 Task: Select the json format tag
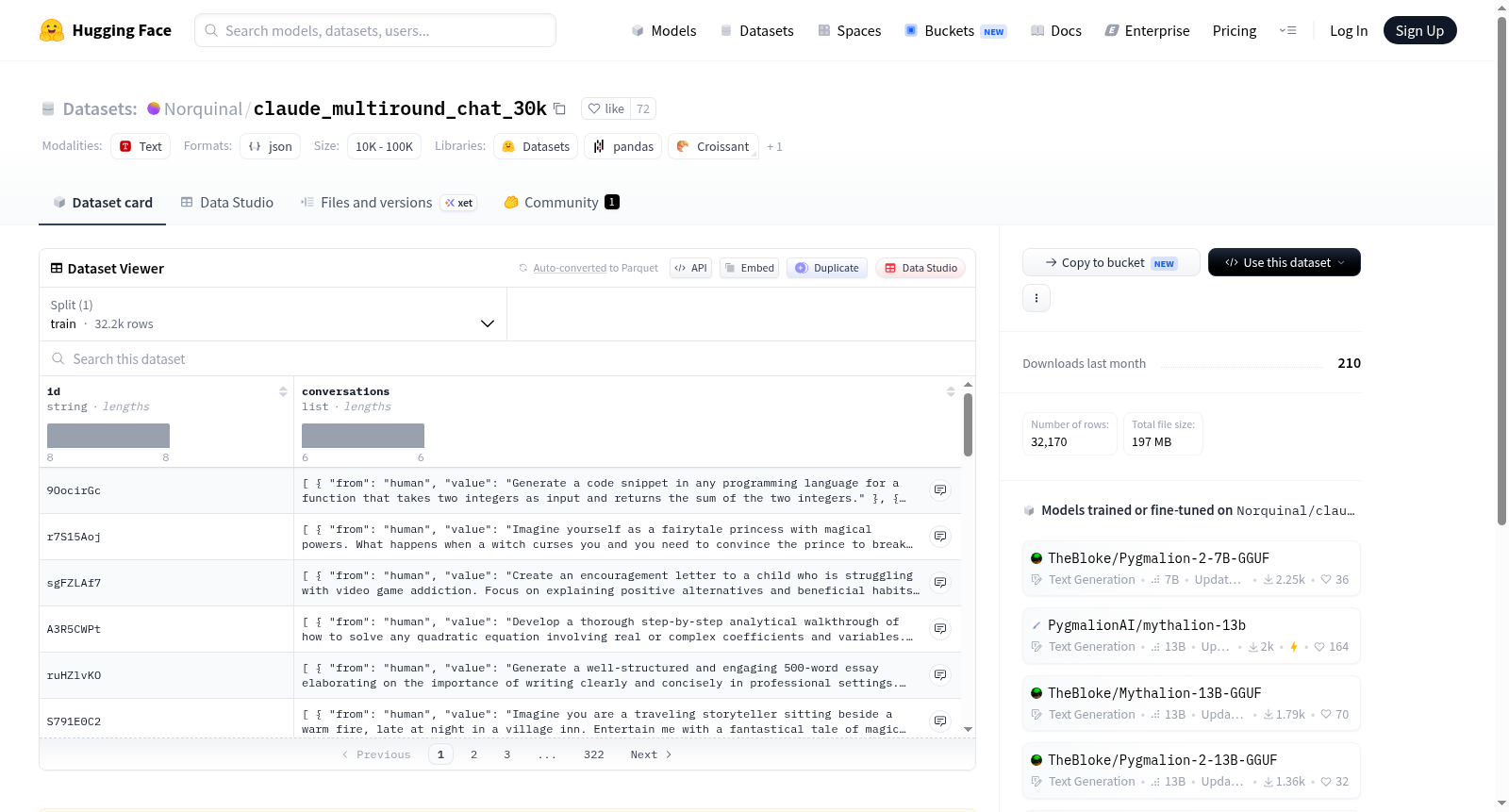coord(270,146)
